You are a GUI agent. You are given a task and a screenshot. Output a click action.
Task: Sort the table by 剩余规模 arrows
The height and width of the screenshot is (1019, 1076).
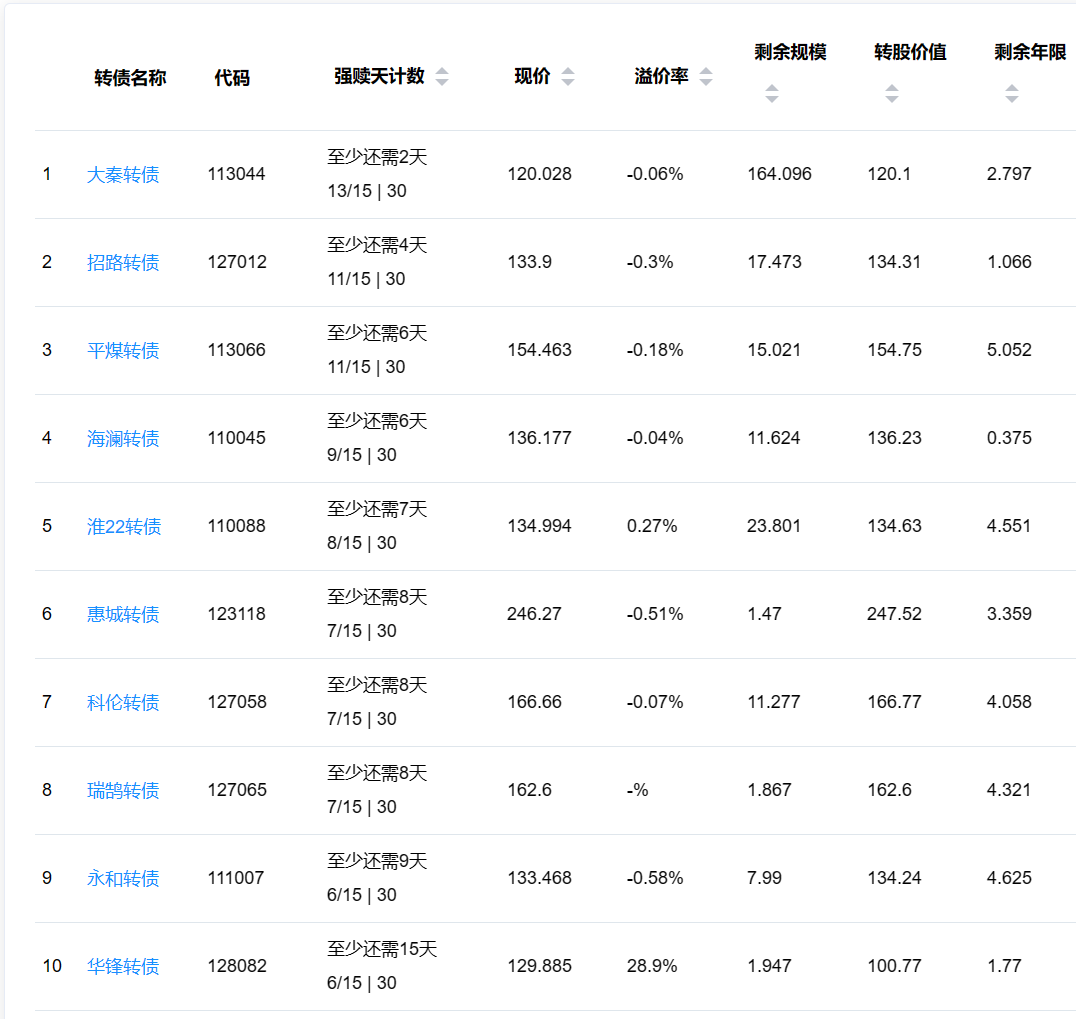pos(771,94)
